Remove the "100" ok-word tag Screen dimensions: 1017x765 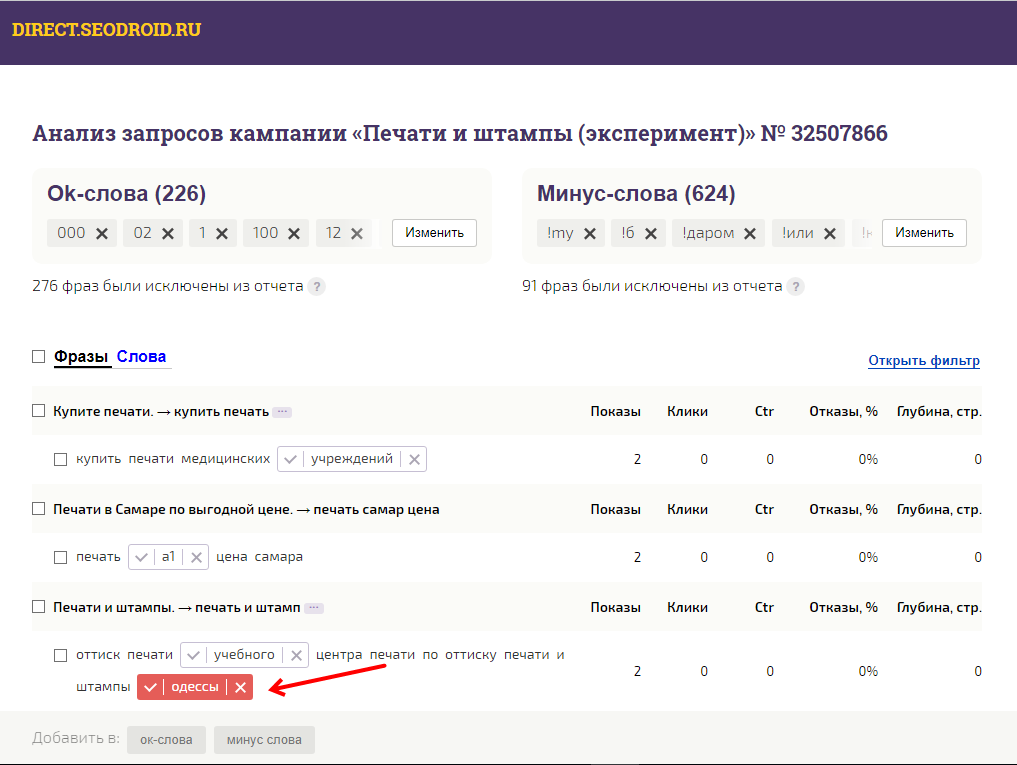(293, 233)
